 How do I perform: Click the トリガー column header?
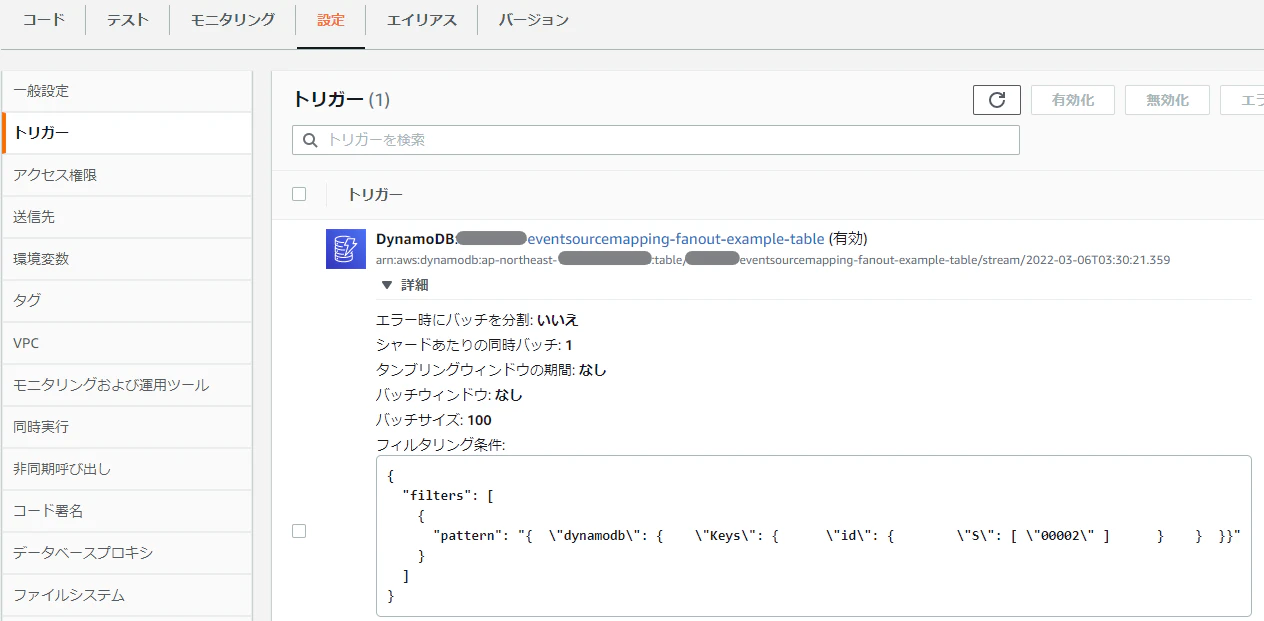375,194
